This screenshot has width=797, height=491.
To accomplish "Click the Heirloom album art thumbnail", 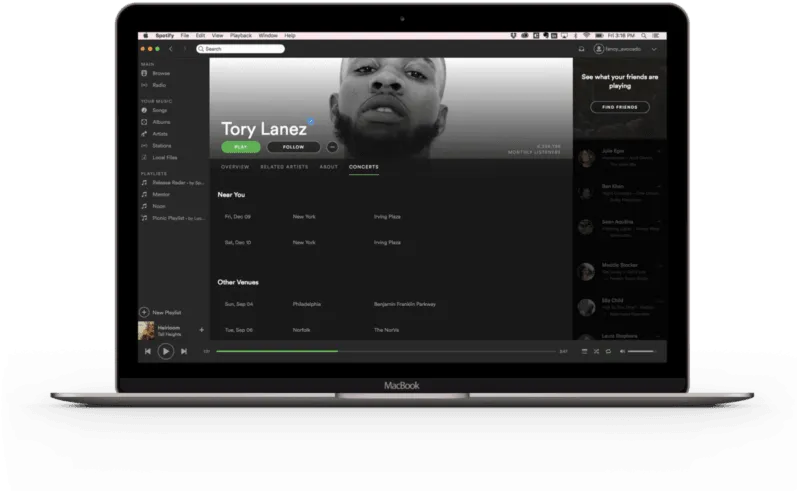I will point(146,330).
